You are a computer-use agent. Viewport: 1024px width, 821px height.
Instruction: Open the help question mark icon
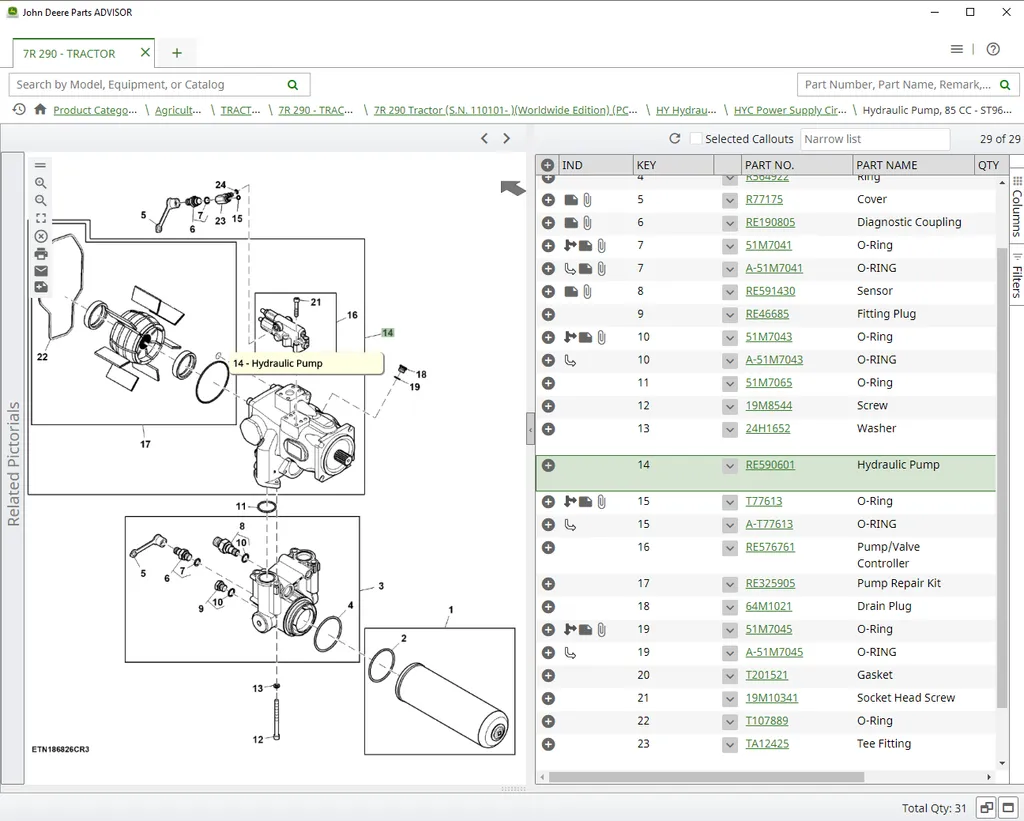coord(993,49)
